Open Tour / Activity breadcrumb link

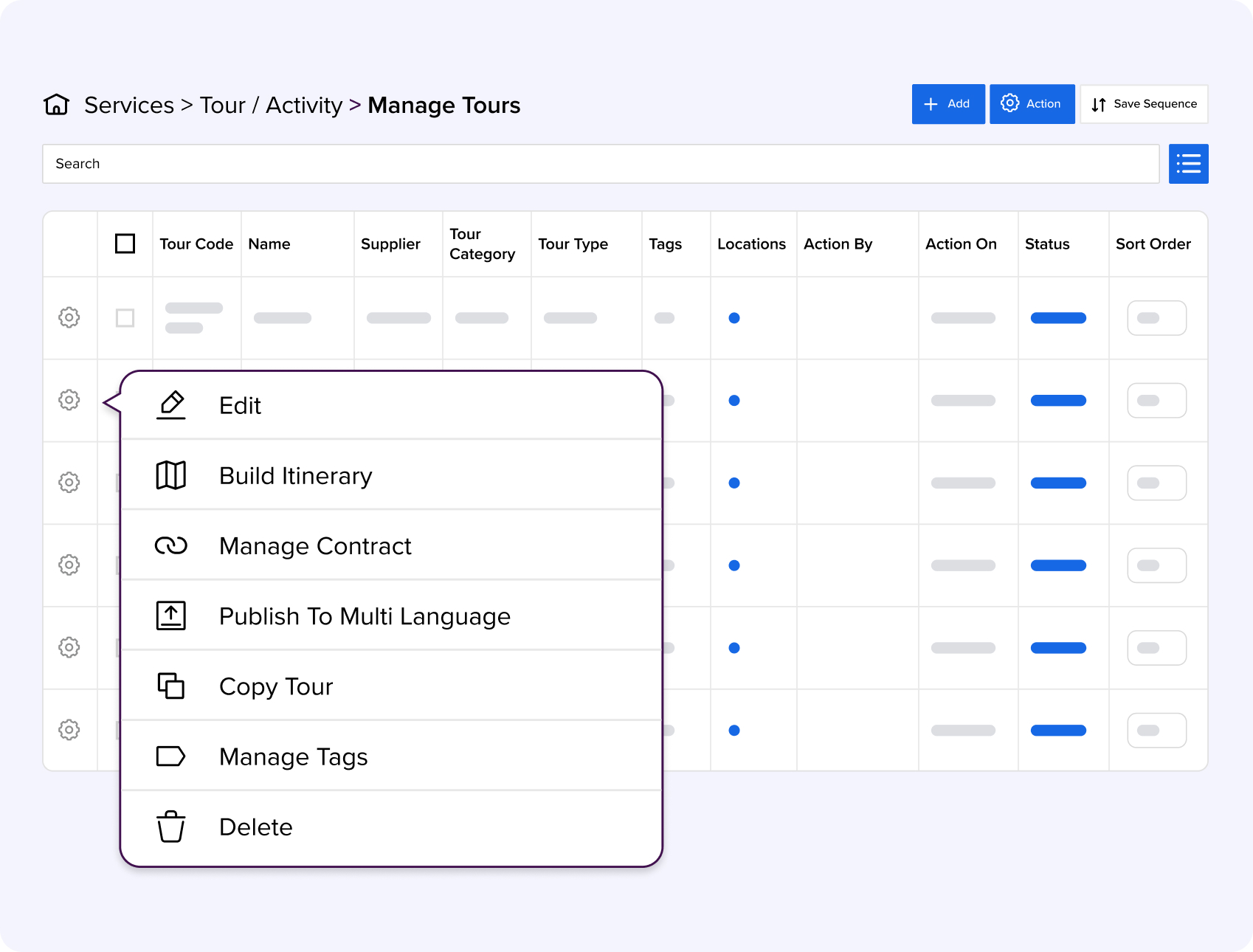pyautogui.click(x=271, y=105)
